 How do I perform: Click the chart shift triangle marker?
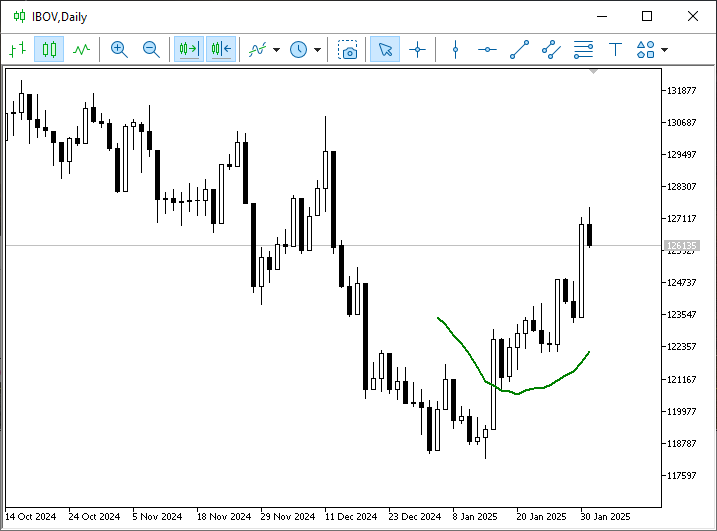click(594, 72)
